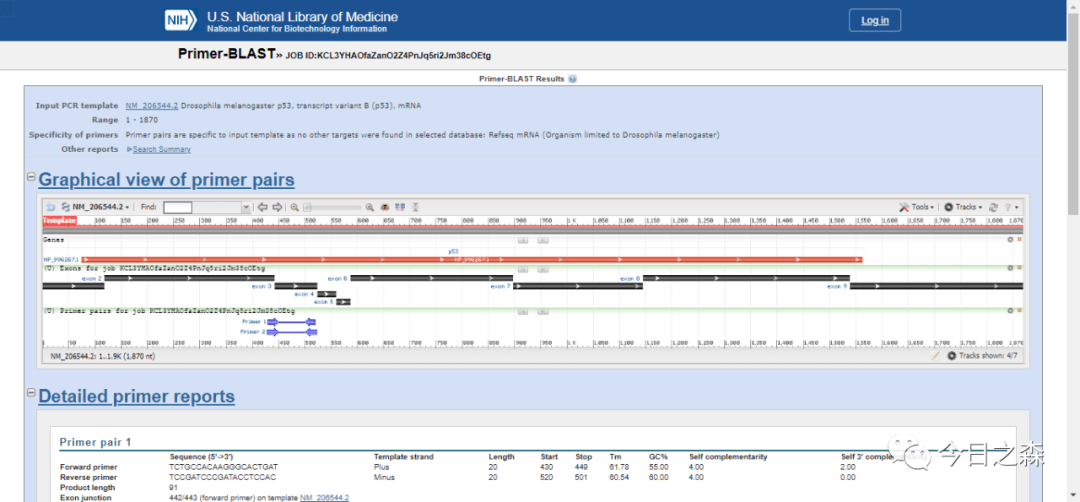Image resolution: width=1080 pixels, height=502 pixels.
Task: Pan left with the left arrow icon
Action: point(262,207)
